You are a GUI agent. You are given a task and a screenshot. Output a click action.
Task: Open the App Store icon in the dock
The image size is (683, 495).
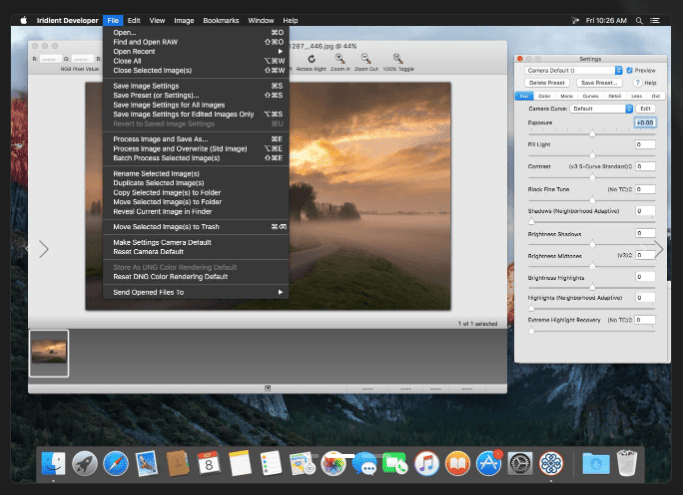point(488,463)
